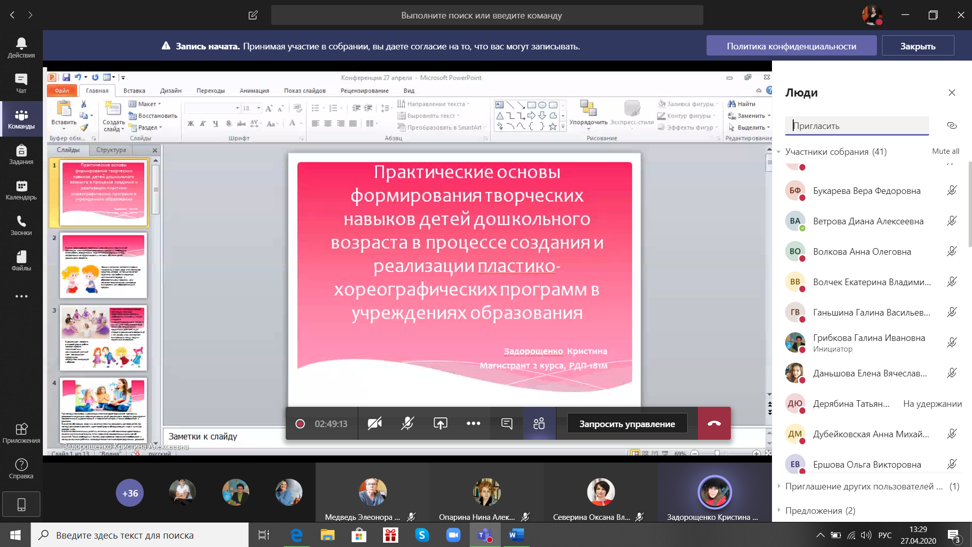Screen dimensions: 972x547
Task: Open the Чат tab in the sidebar
Action: 21,83
